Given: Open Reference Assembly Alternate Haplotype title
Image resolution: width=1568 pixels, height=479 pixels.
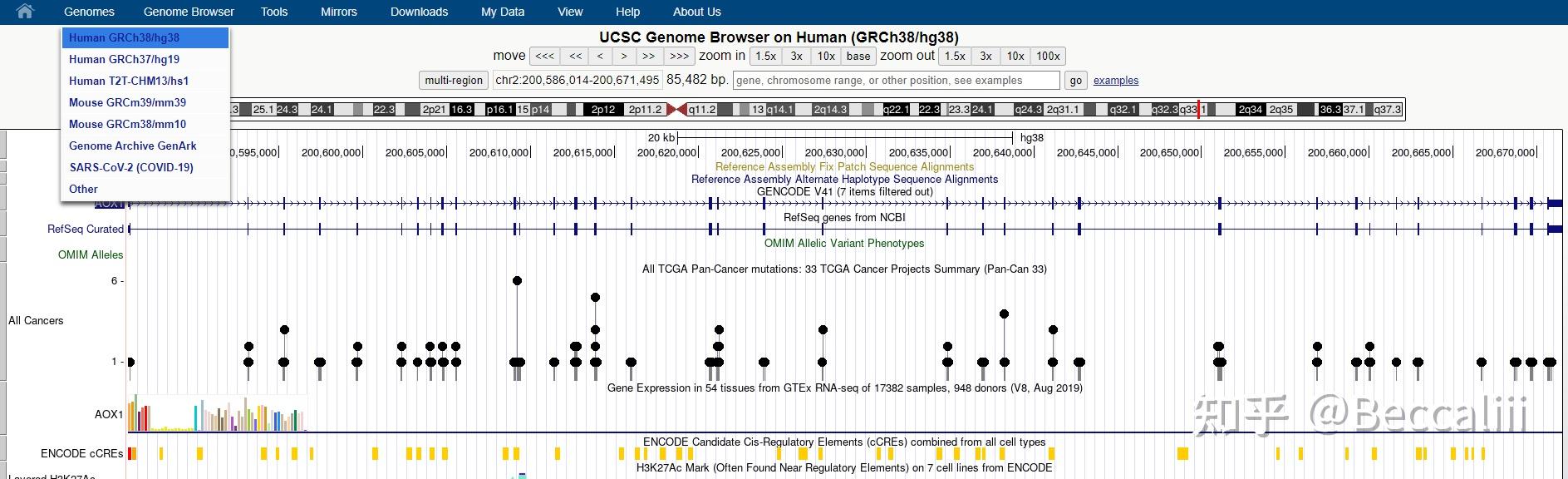Looking at the screenshot, I should coord(844,179).
